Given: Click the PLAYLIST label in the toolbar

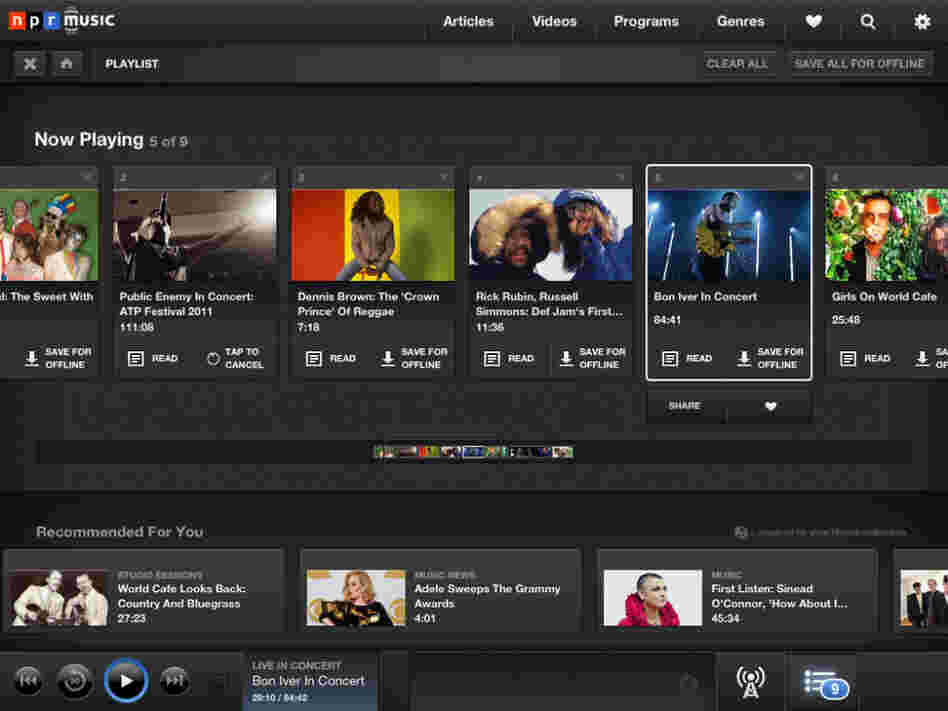Looking at the screenshot, I should point(132,64).
